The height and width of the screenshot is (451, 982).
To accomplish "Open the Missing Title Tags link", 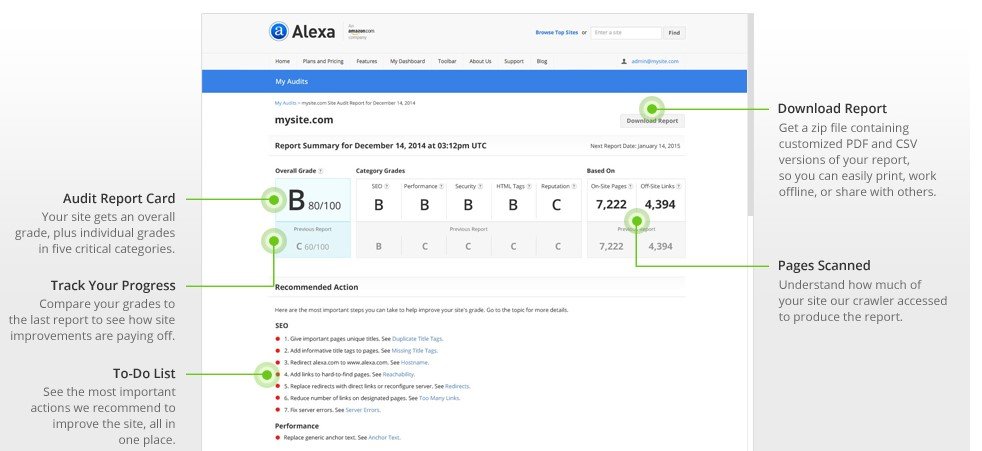I will point(415,351).
